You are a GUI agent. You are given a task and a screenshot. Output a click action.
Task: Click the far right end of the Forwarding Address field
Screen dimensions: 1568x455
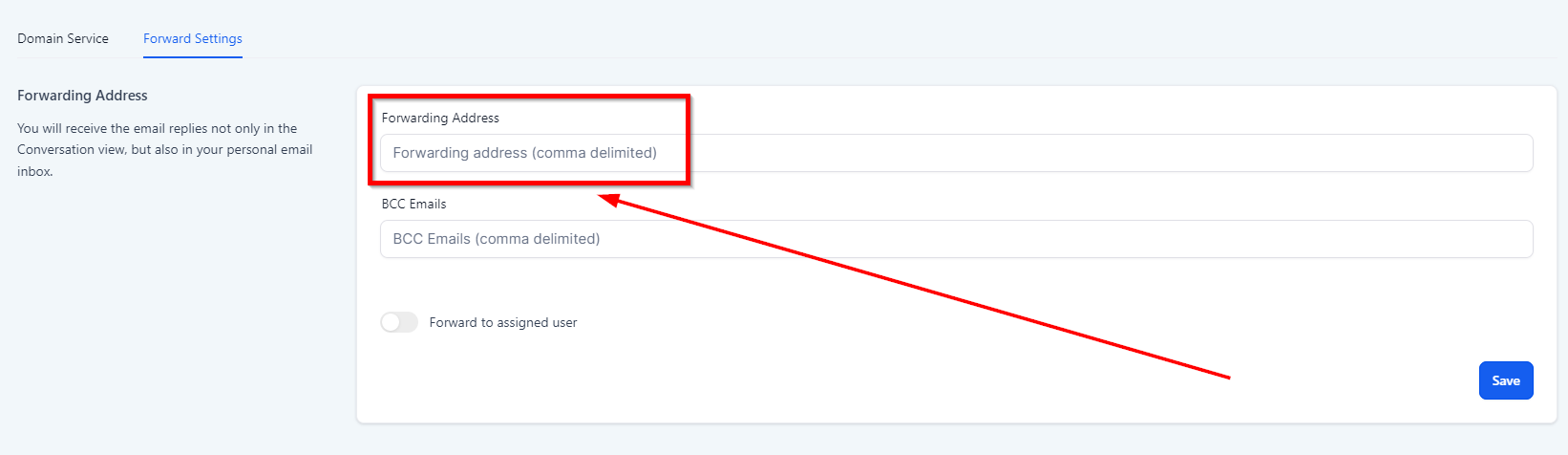pyautogui.click(x=1518, y=153)
